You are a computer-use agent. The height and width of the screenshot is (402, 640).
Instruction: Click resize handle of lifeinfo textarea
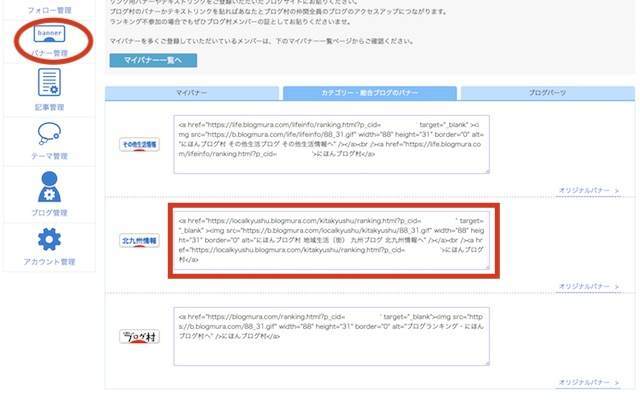point(487,171)
